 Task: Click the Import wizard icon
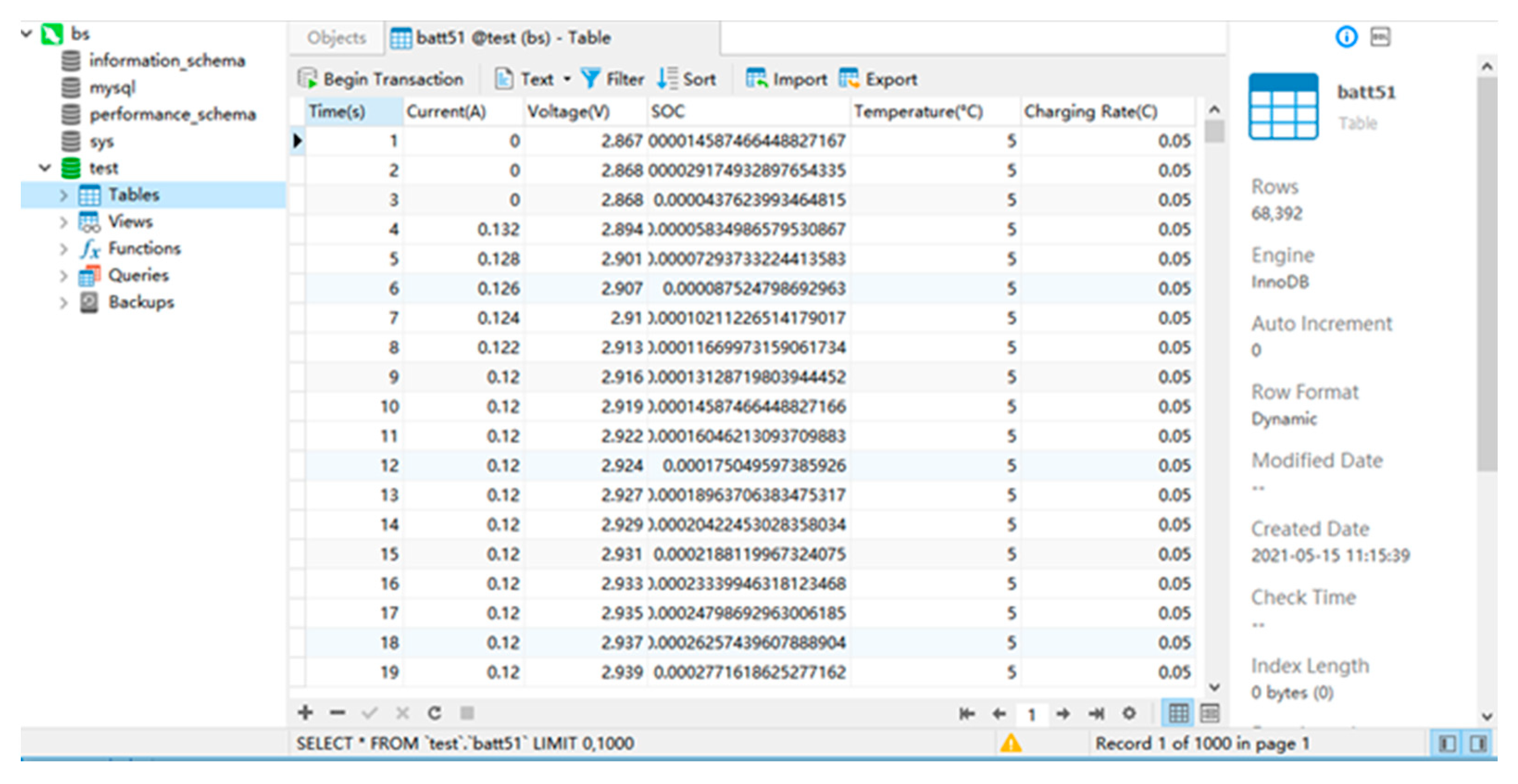tap(756, 78)
